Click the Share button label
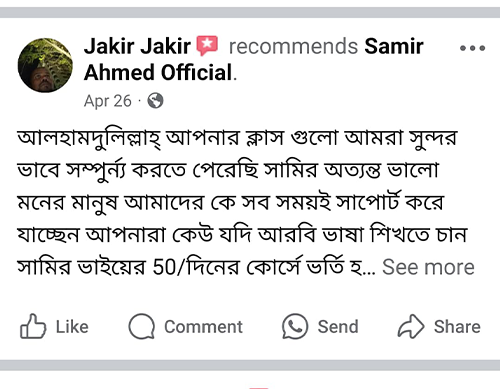The width and height of the screenshot is (500, 389). (457, 327)
